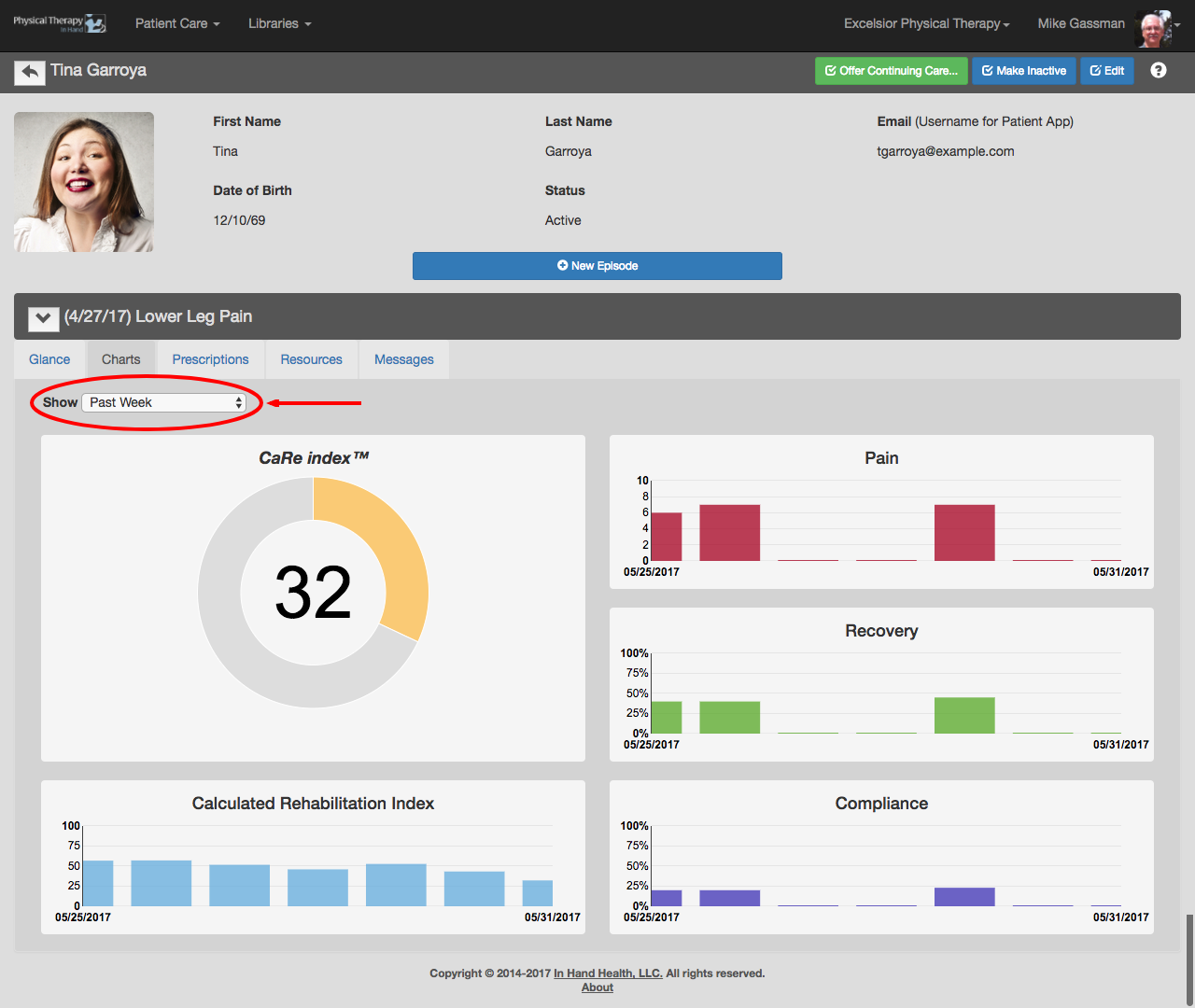
Task: Open the Messages tab
Action: tap(403, 359)
